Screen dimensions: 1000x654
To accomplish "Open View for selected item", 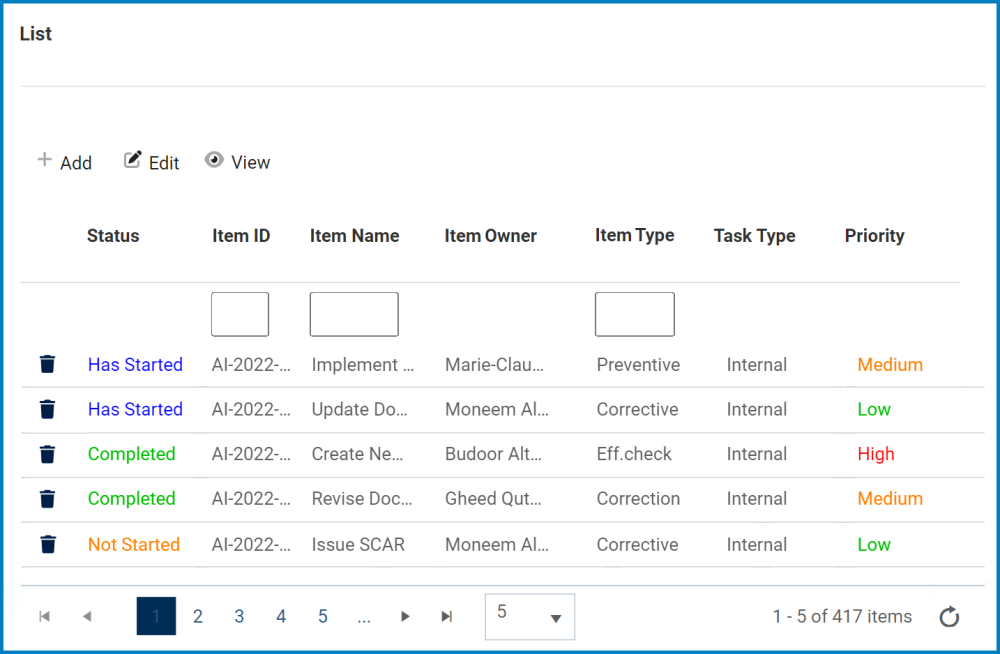I will (x=238, y=162).
